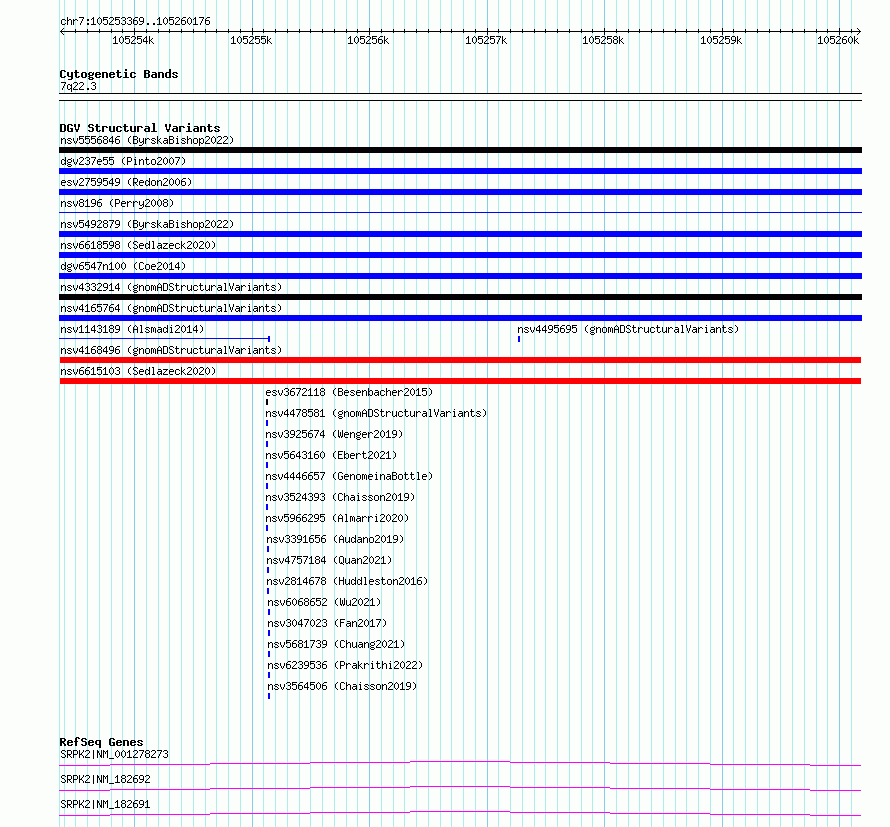Select nsv5681739 (Chuang2021) variant label

(336, 644)
